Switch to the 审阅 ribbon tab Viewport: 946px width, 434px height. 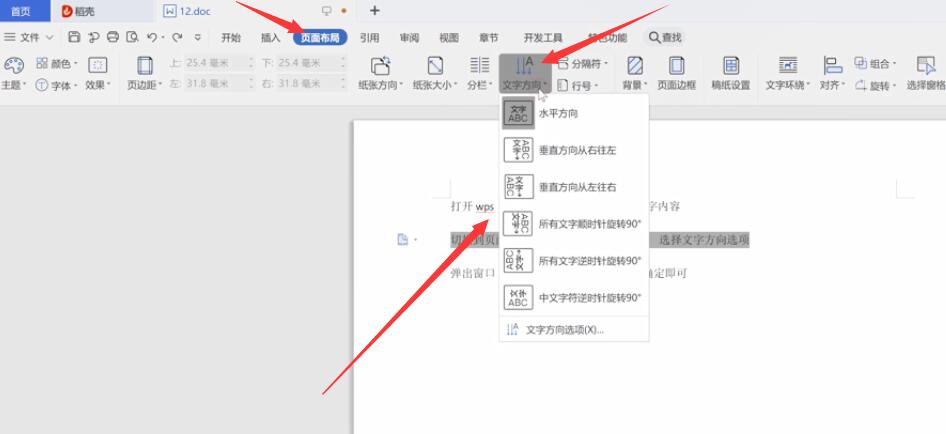tap(409, 37)
